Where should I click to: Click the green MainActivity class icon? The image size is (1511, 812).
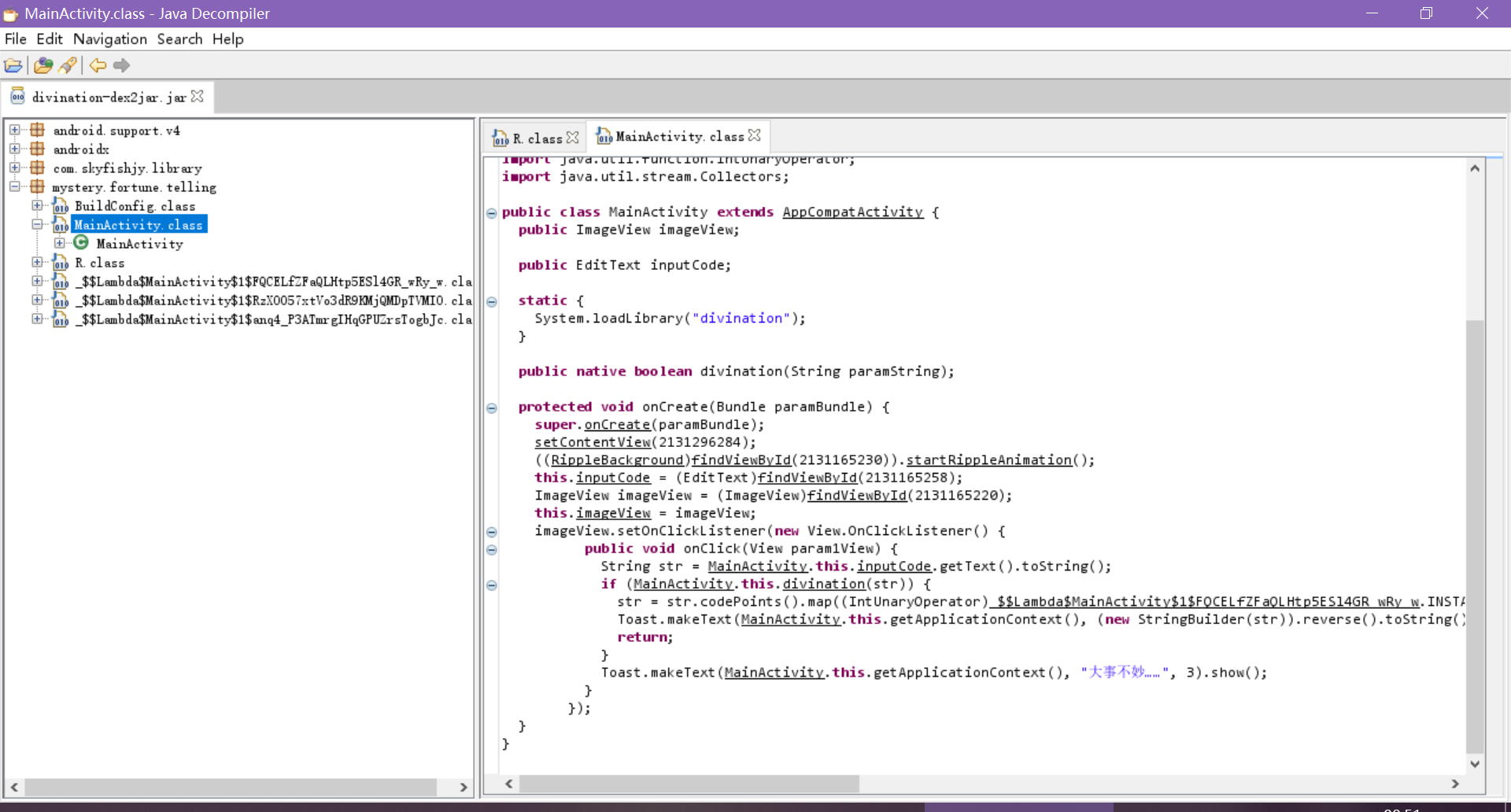coord(81,242)
